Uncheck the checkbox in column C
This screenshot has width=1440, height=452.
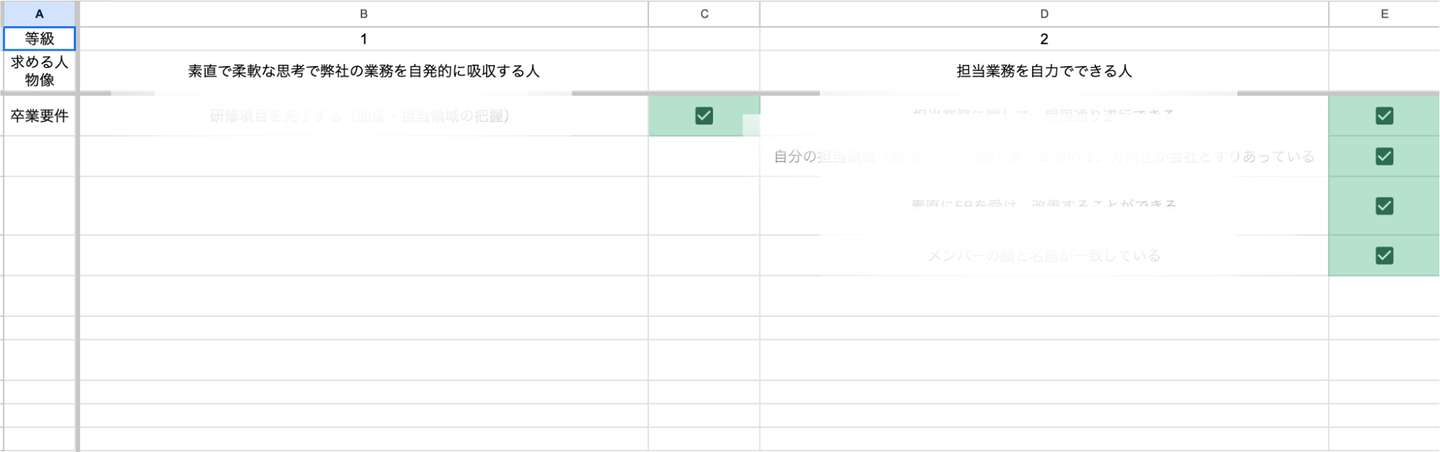[x=704, y=116]
